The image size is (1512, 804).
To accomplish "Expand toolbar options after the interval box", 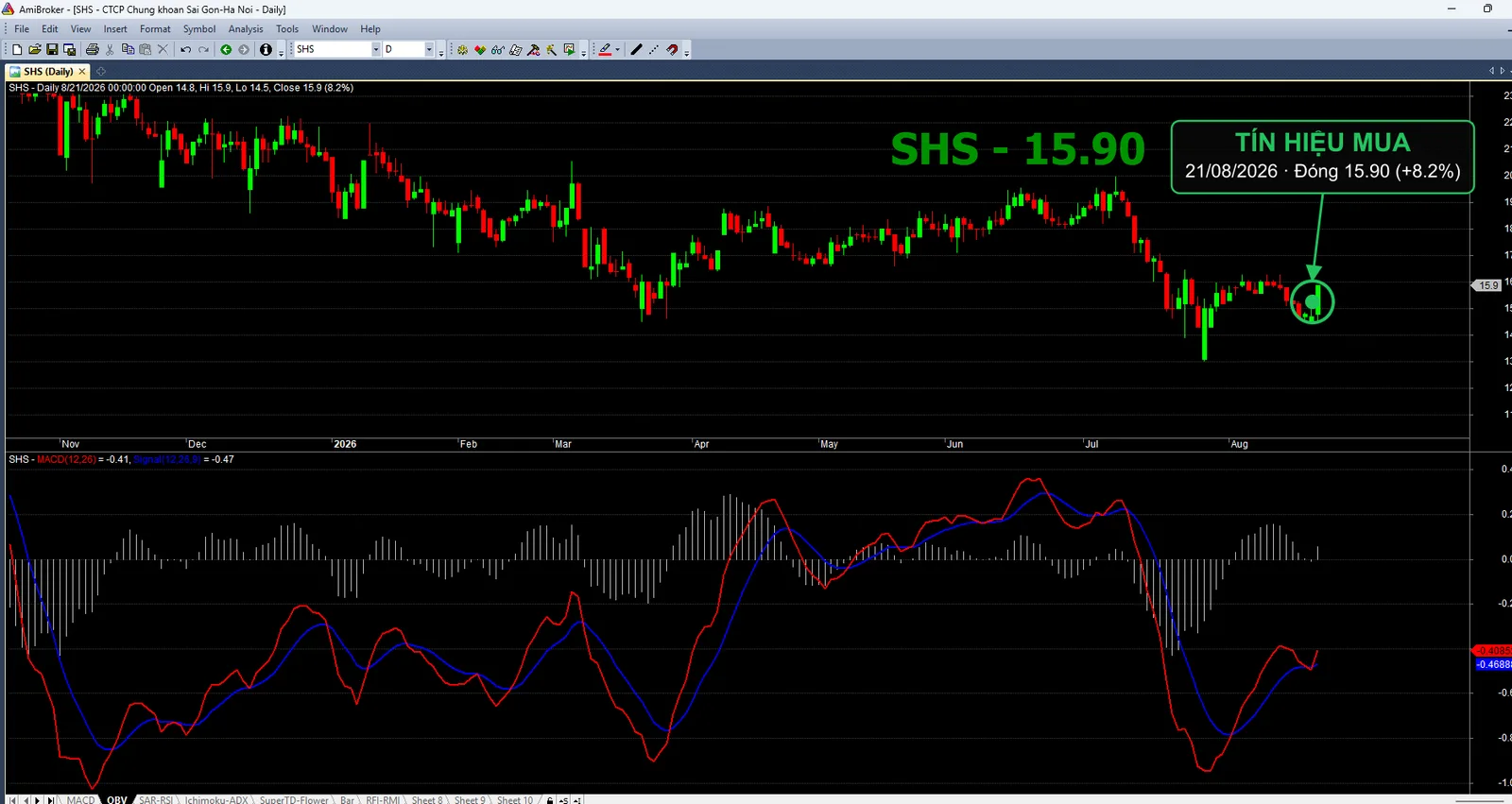I will coord(441,51).
